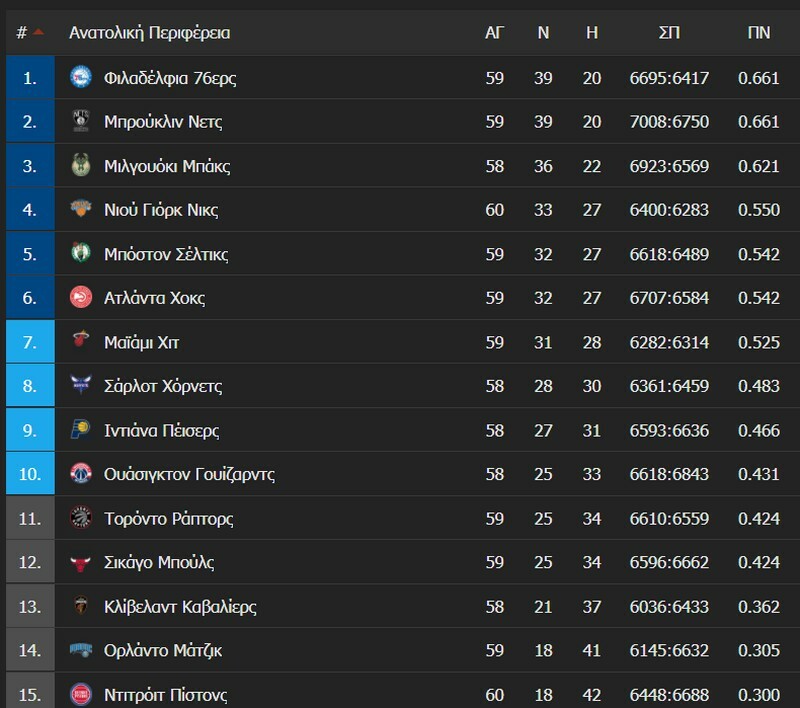Click the Detroit Pistons logo
The image size is (800, 708).
click(81, 693)
